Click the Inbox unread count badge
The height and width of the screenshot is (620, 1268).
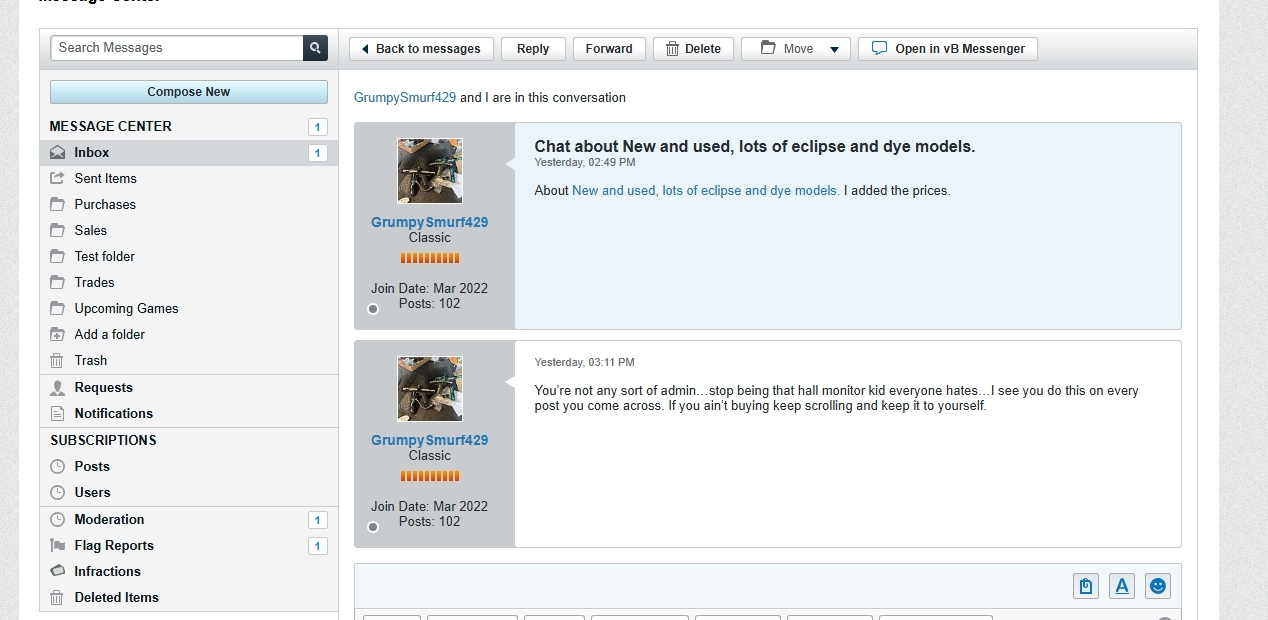pos(318,153)
